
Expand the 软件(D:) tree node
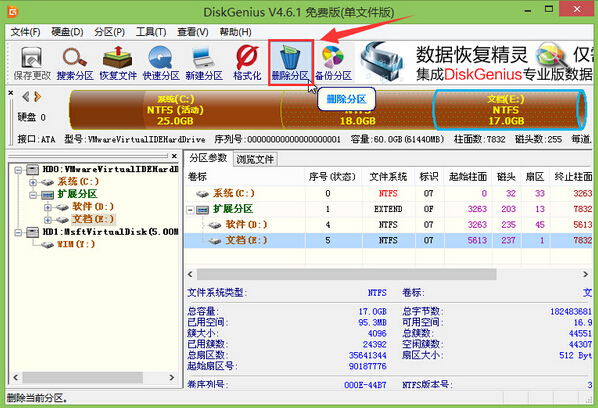tap(48, 207)
